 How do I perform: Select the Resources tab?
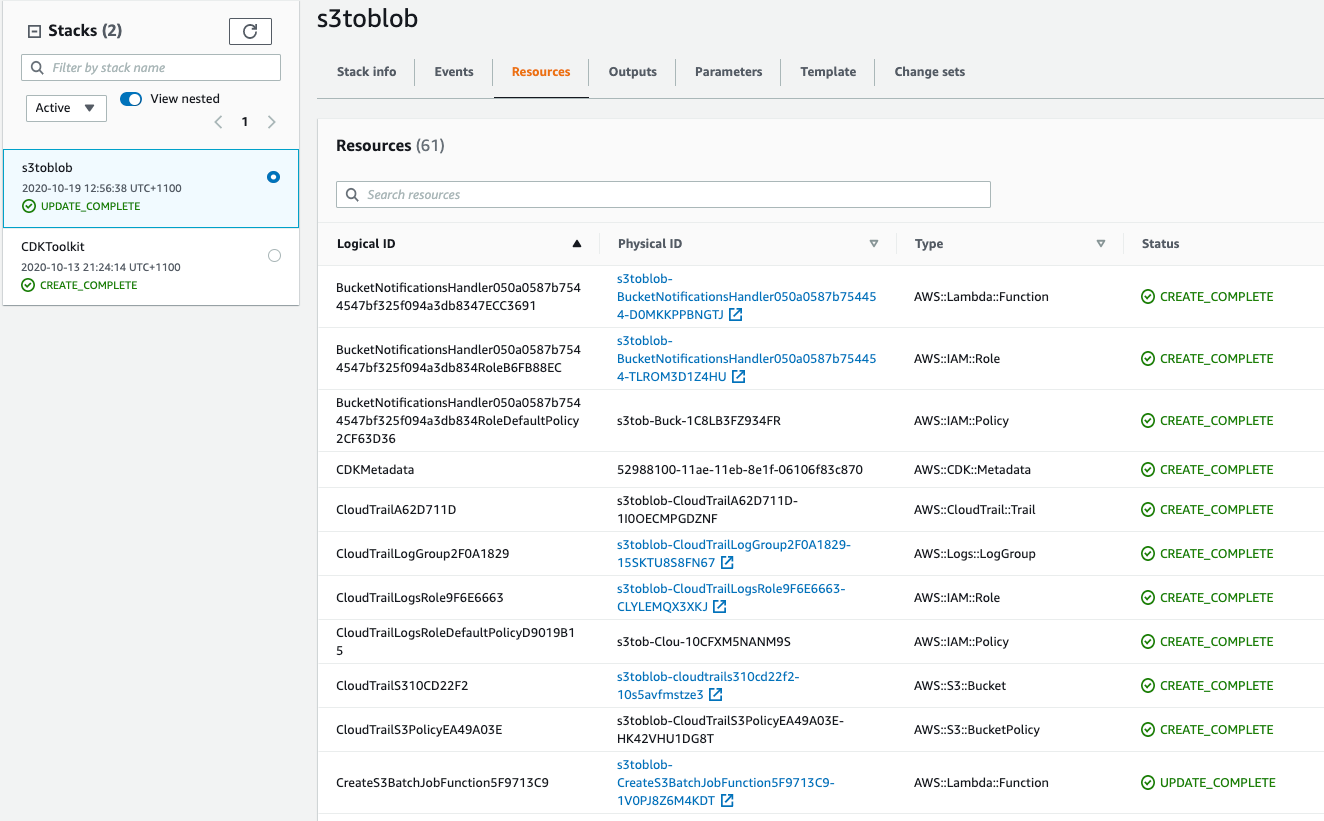[541, 72]
